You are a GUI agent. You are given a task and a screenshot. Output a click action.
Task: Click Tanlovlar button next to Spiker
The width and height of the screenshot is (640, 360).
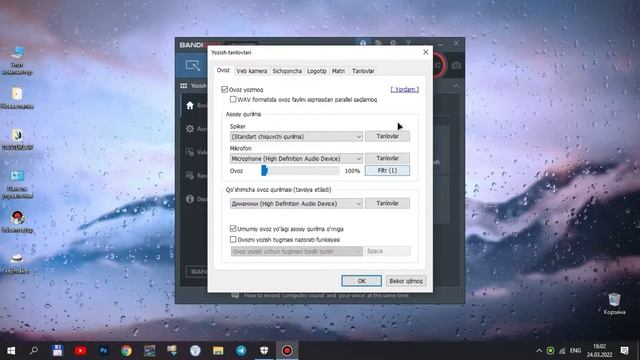[387, 136]
